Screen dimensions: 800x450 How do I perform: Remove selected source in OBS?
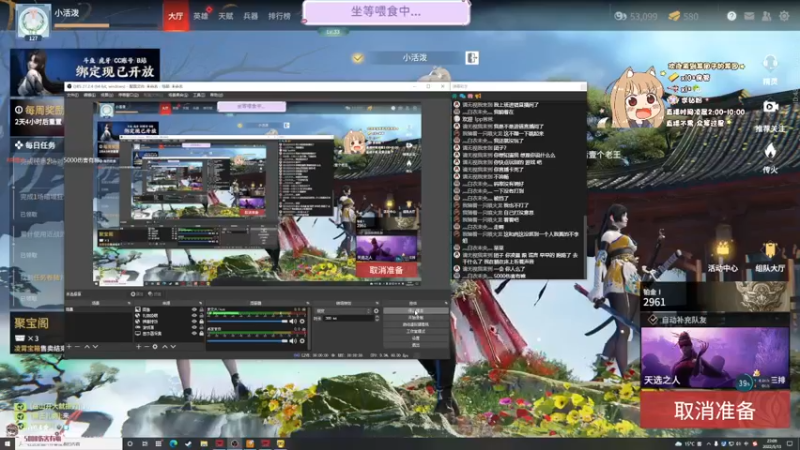point(146,346)
